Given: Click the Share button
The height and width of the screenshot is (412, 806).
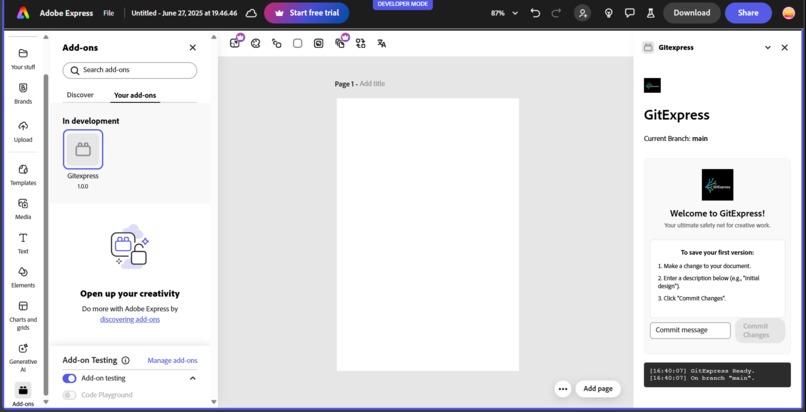Looking at the screenshot, I should tap(748, 13).
